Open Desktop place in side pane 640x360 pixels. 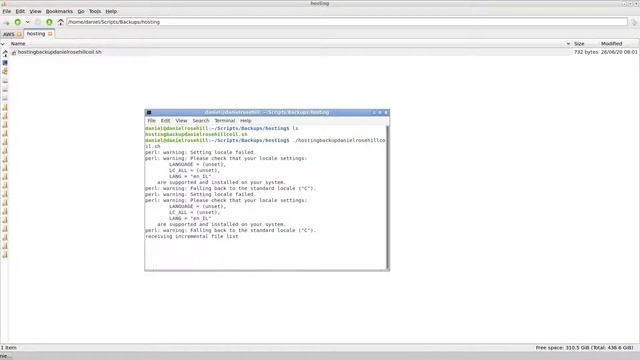[5, 63]
